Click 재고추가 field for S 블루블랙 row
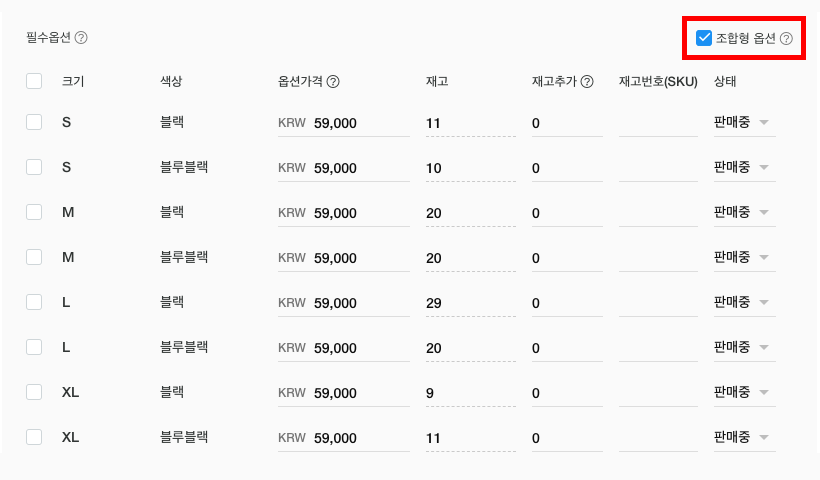 (566, 168)
